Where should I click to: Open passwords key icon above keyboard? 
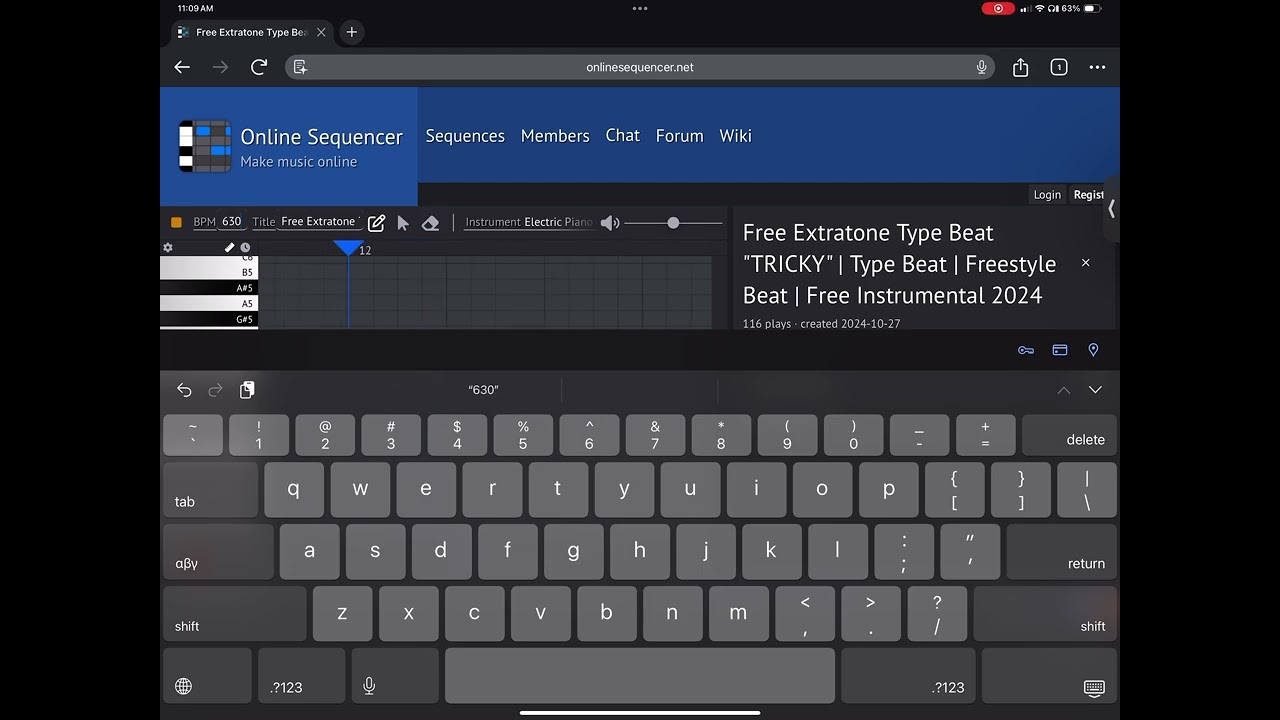point(1026,350)
